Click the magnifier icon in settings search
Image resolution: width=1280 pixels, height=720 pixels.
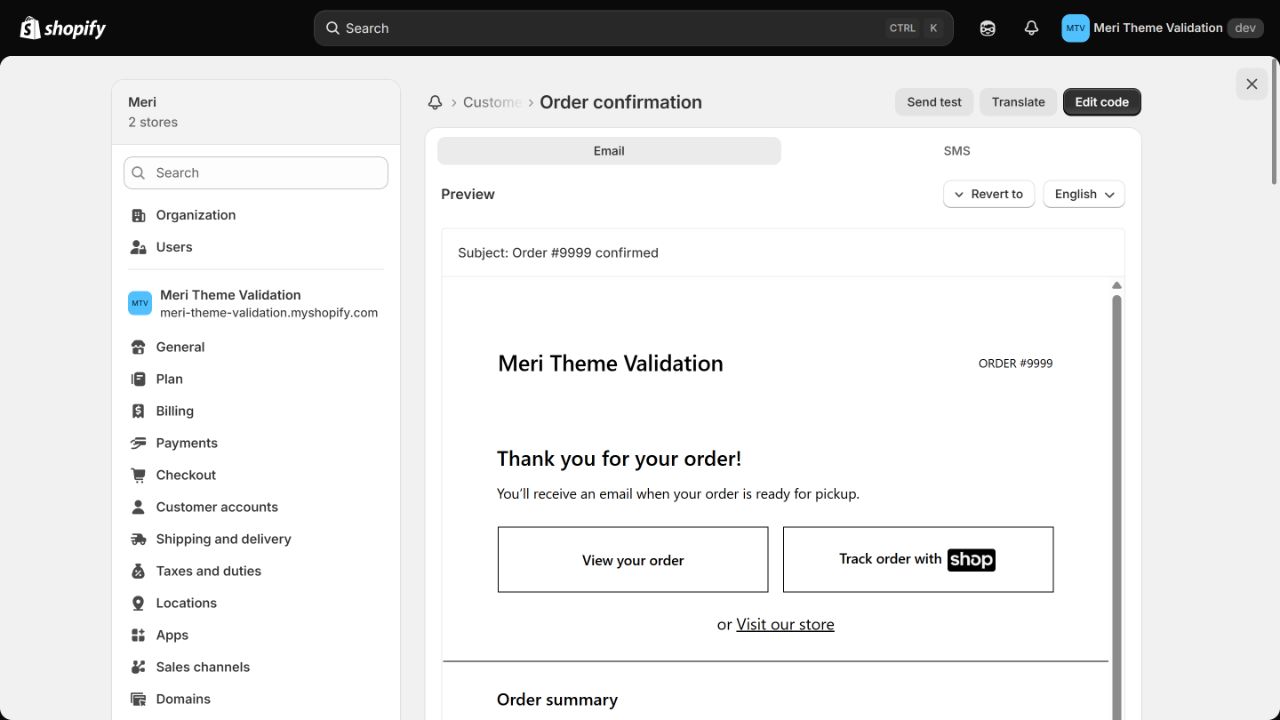[139, 173]
